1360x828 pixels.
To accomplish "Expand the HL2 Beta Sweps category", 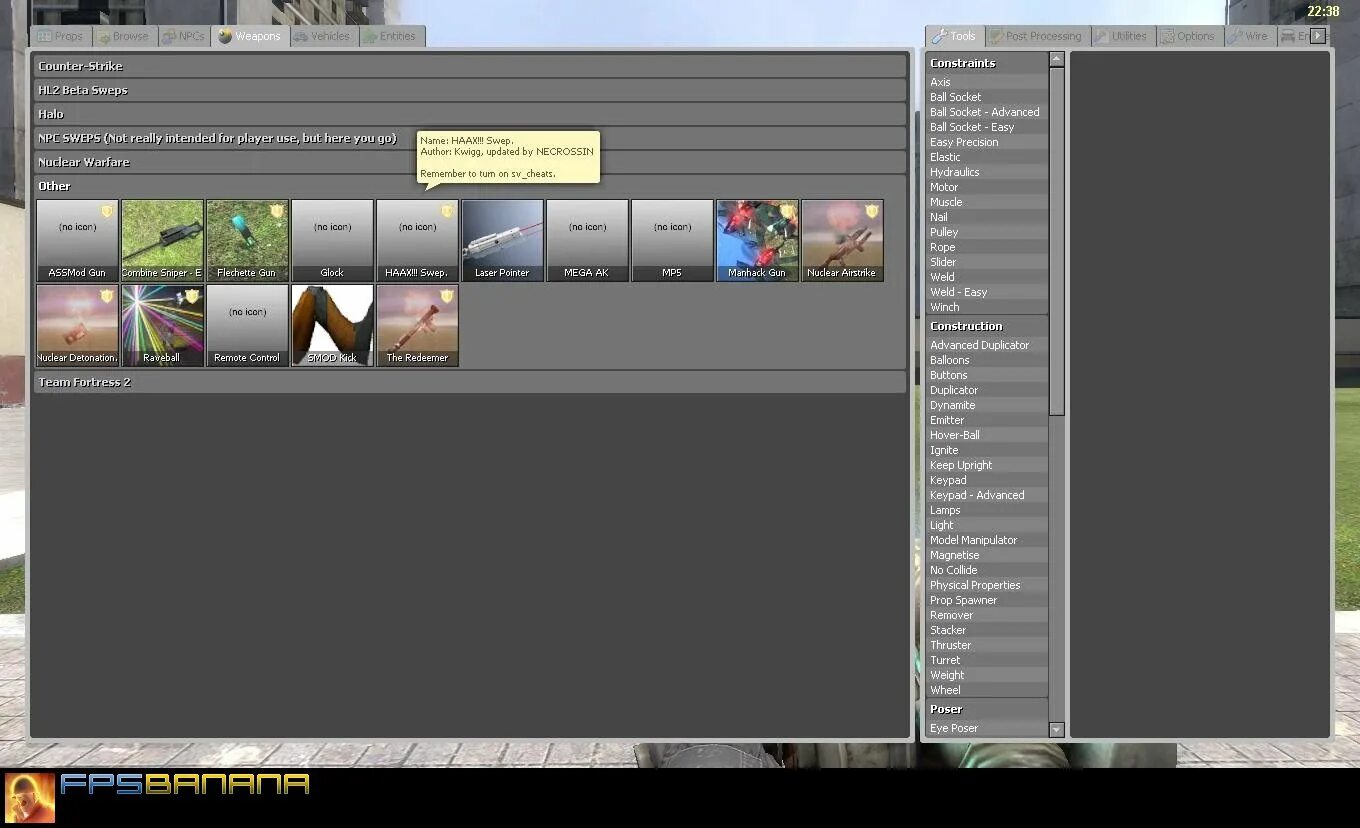I will click(470, 90).
